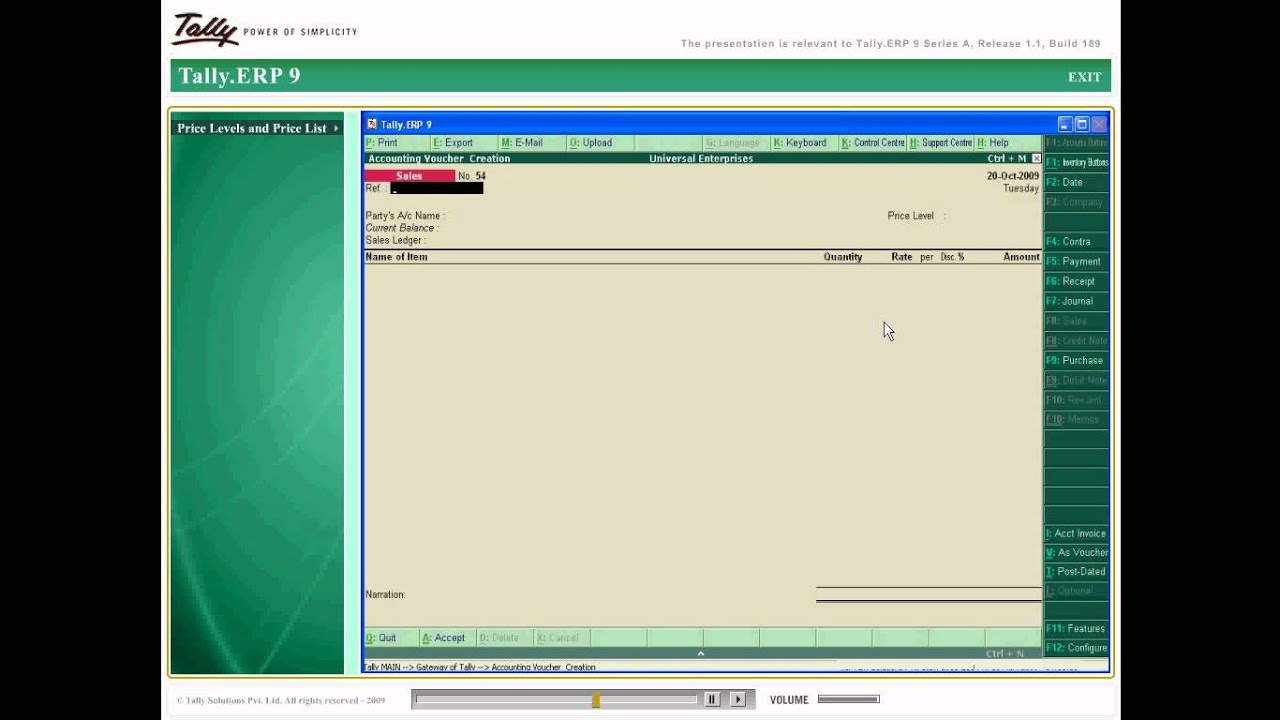
Task: Open the Upload option
Action: click(x=591, y=143)
